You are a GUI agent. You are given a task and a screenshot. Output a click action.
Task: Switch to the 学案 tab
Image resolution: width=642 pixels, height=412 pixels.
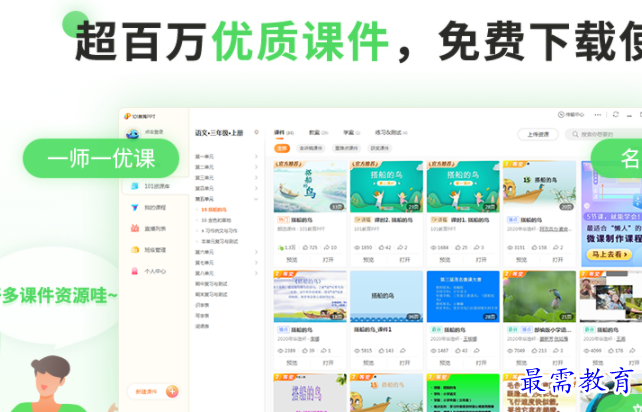click(351, 133)
